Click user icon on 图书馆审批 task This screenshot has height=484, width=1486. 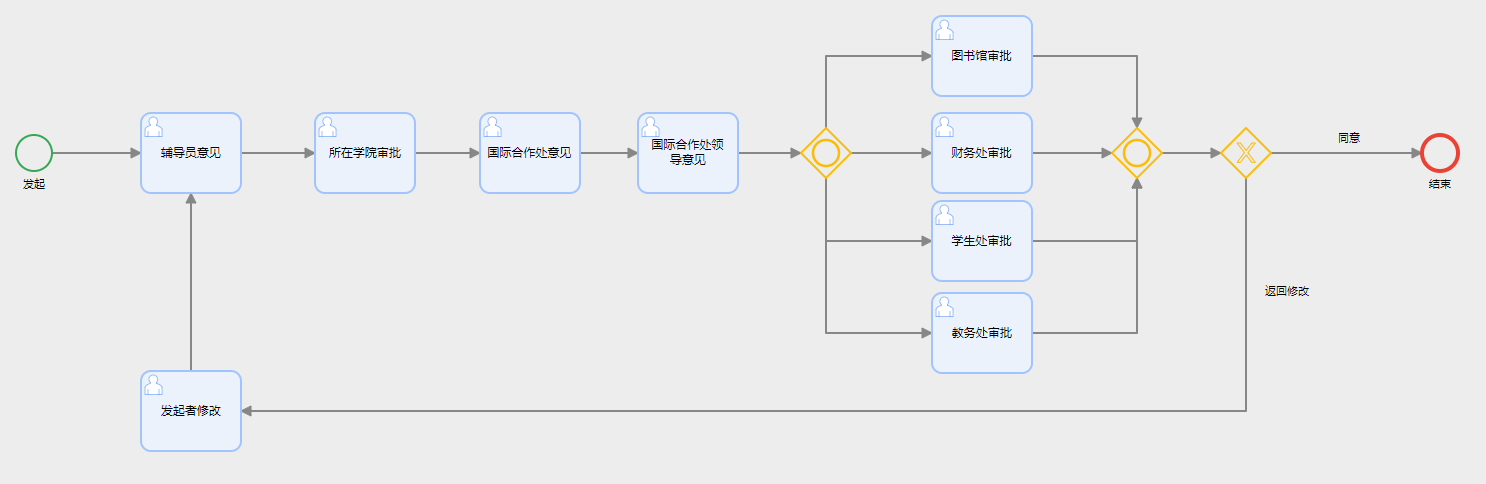click(945, 30)
